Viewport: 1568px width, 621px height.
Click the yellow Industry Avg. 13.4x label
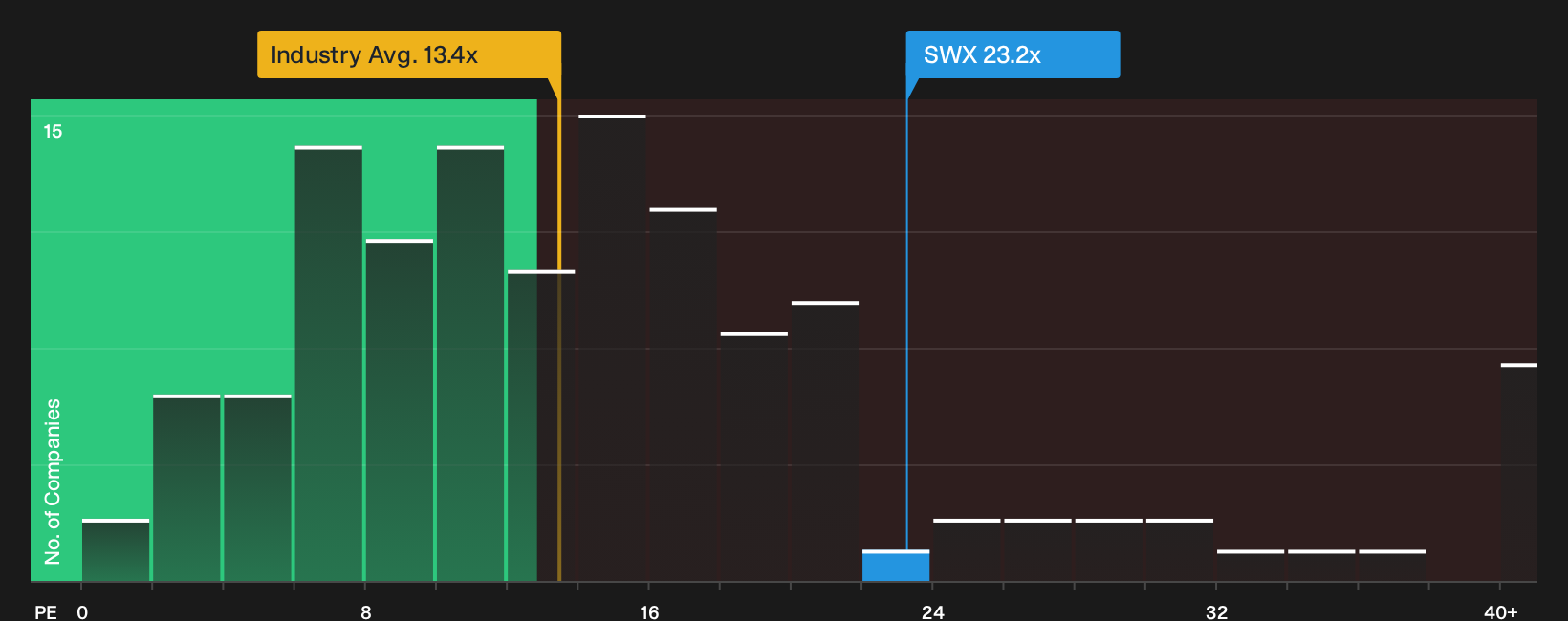[x=409, y=54]
